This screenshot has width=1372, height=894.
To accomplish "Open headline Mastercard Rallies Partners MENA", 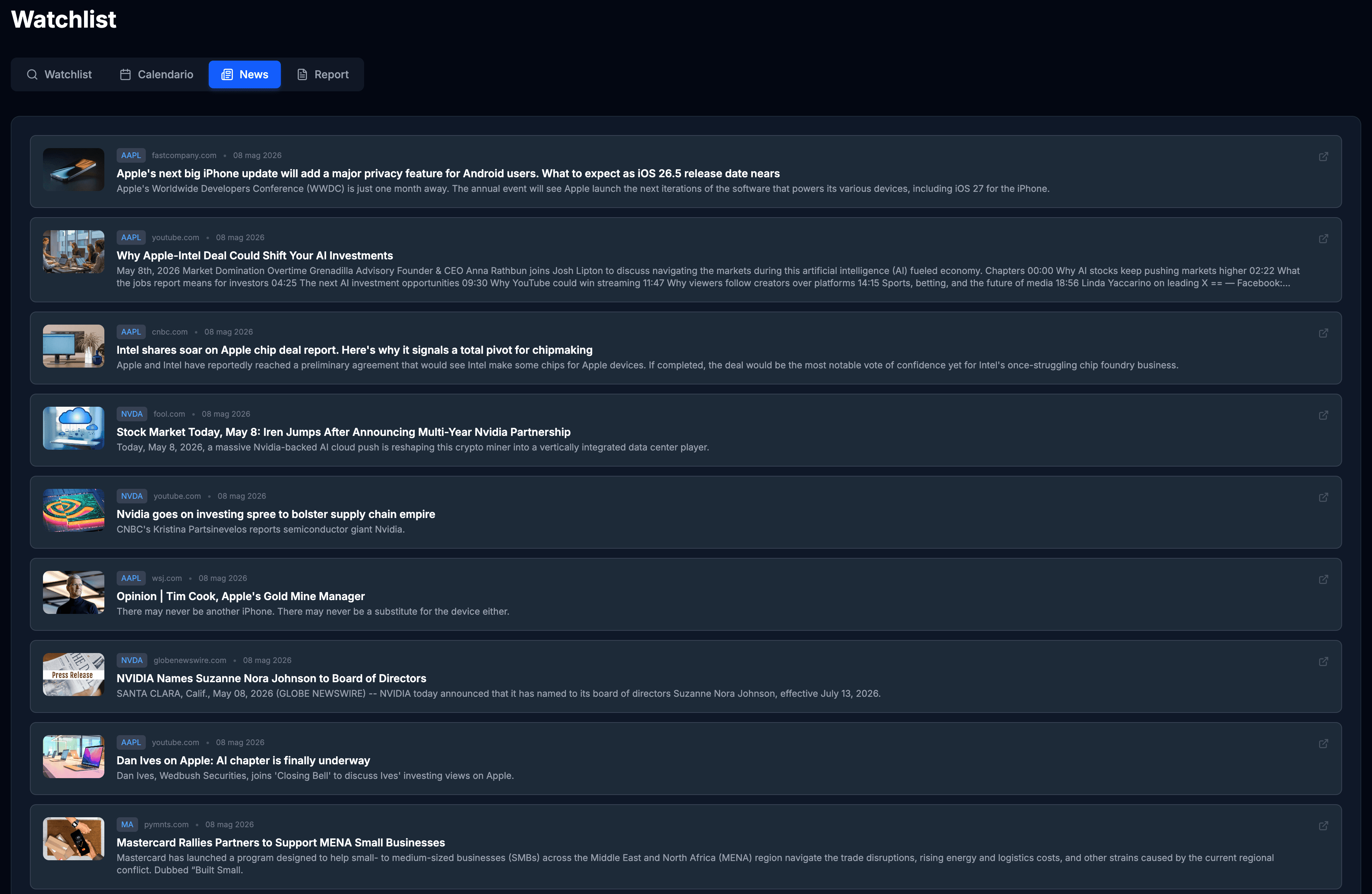I will click(x=281, y=843).
